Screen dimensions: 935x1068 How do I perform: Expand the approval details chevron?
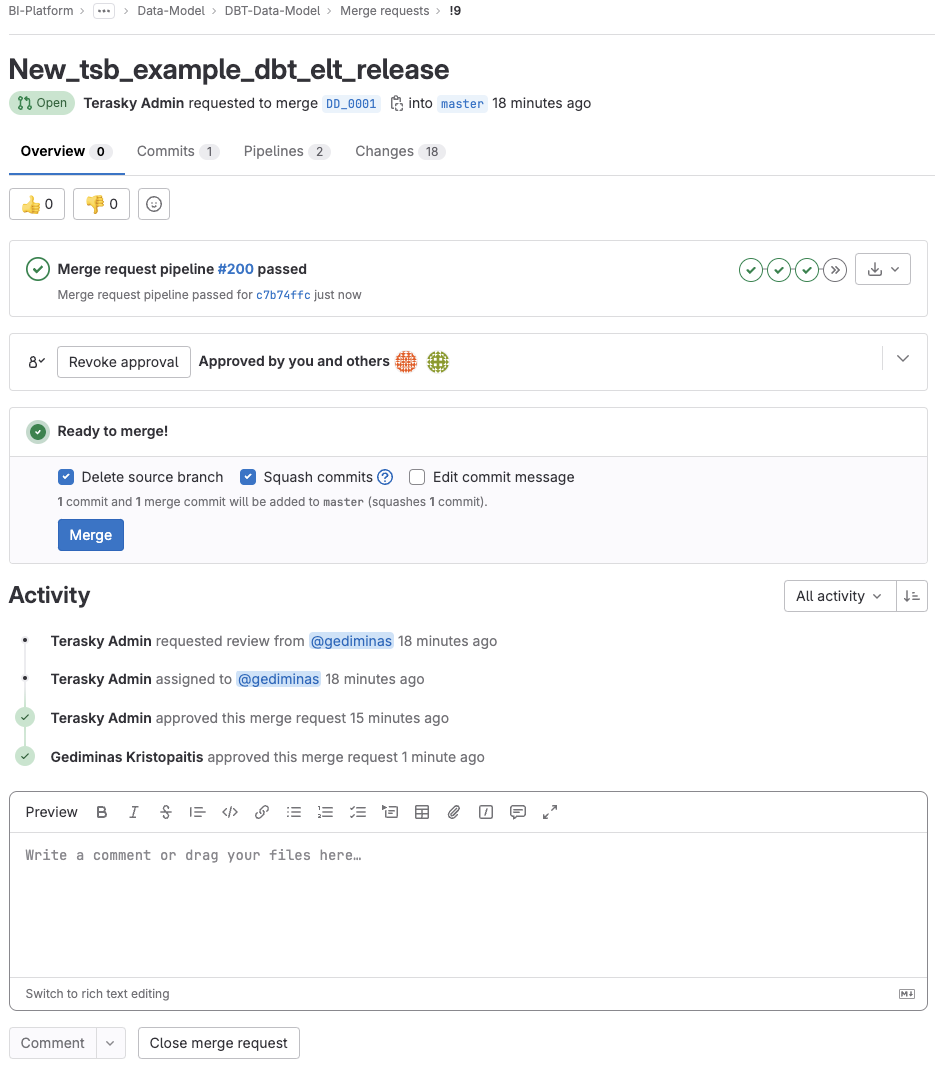[903, 358]
